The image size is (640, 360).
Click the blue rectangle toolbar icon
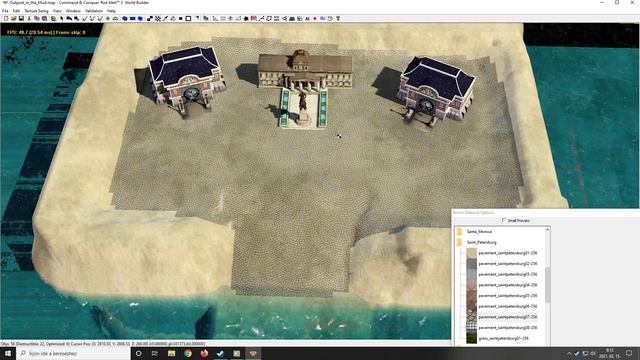coord(132,18)
